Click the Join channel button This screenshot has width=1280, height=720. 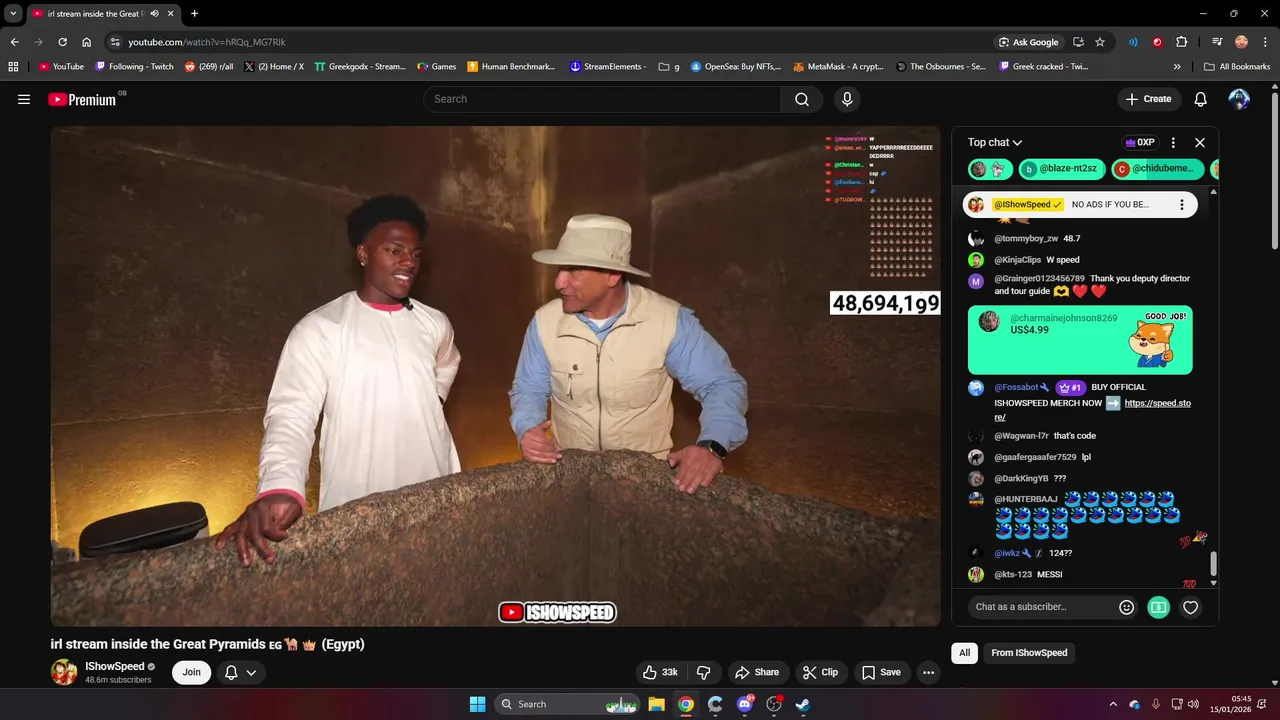point(191,672)
